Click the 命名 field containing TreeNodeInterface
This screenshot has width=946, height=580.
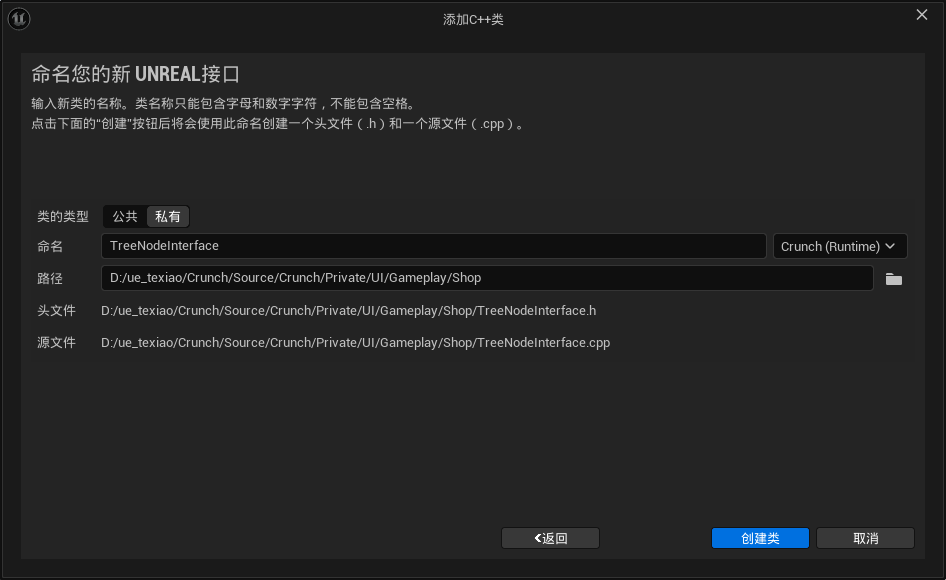point(433,246)
